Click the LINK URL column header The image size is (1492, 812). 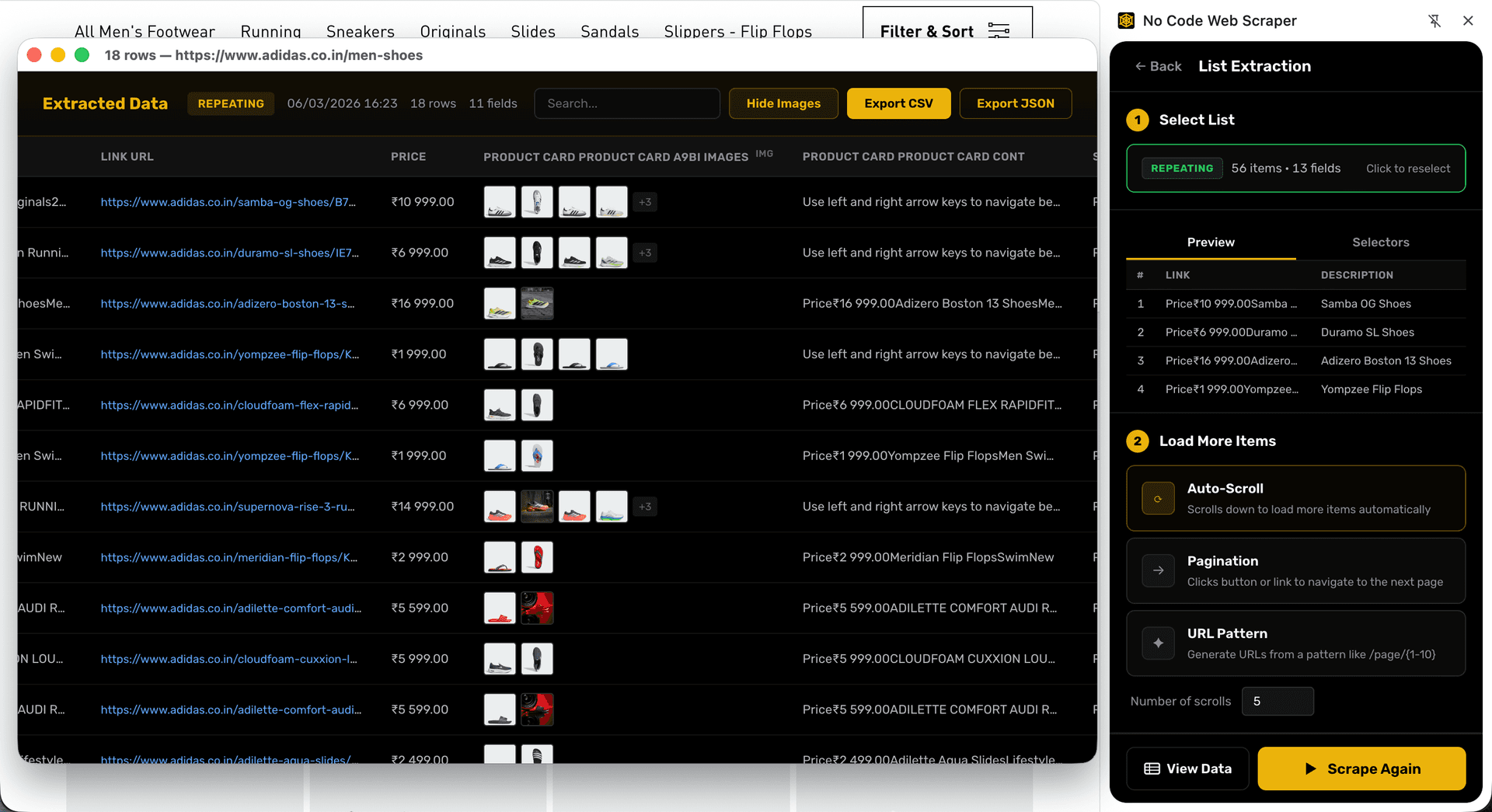coord(127,157)
